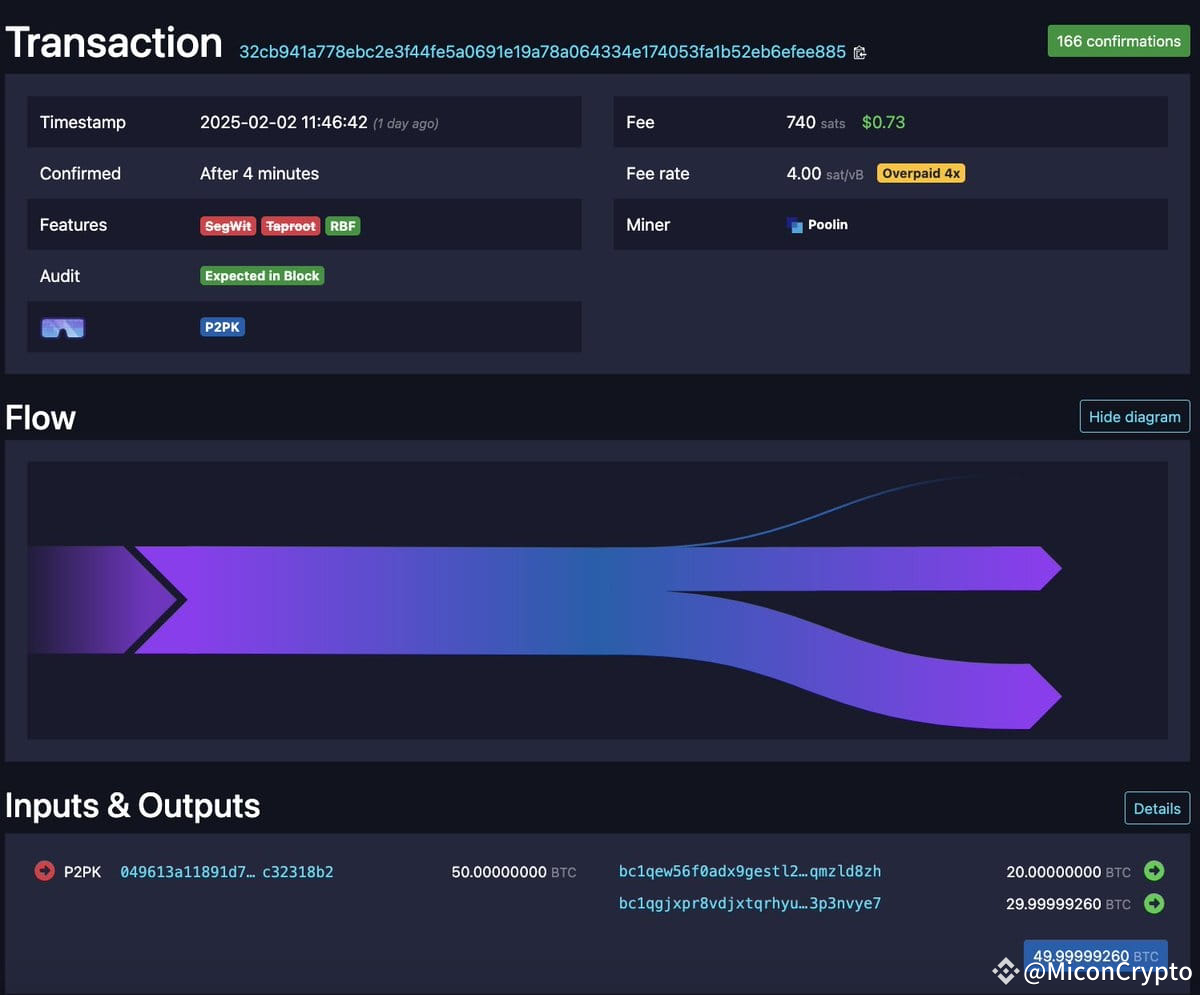Click the Overpaid 4x badge

(x=921, y=173)
